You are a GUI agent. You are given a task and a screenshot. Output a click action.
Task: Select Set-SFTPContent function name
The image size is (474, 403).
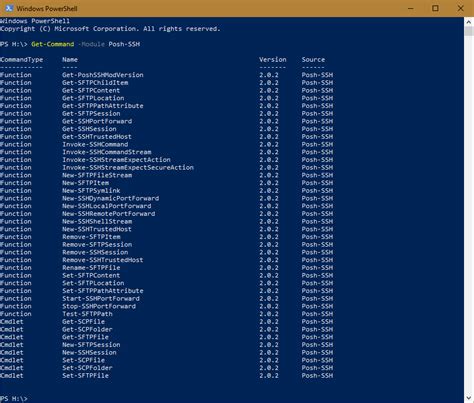[91, 275]
